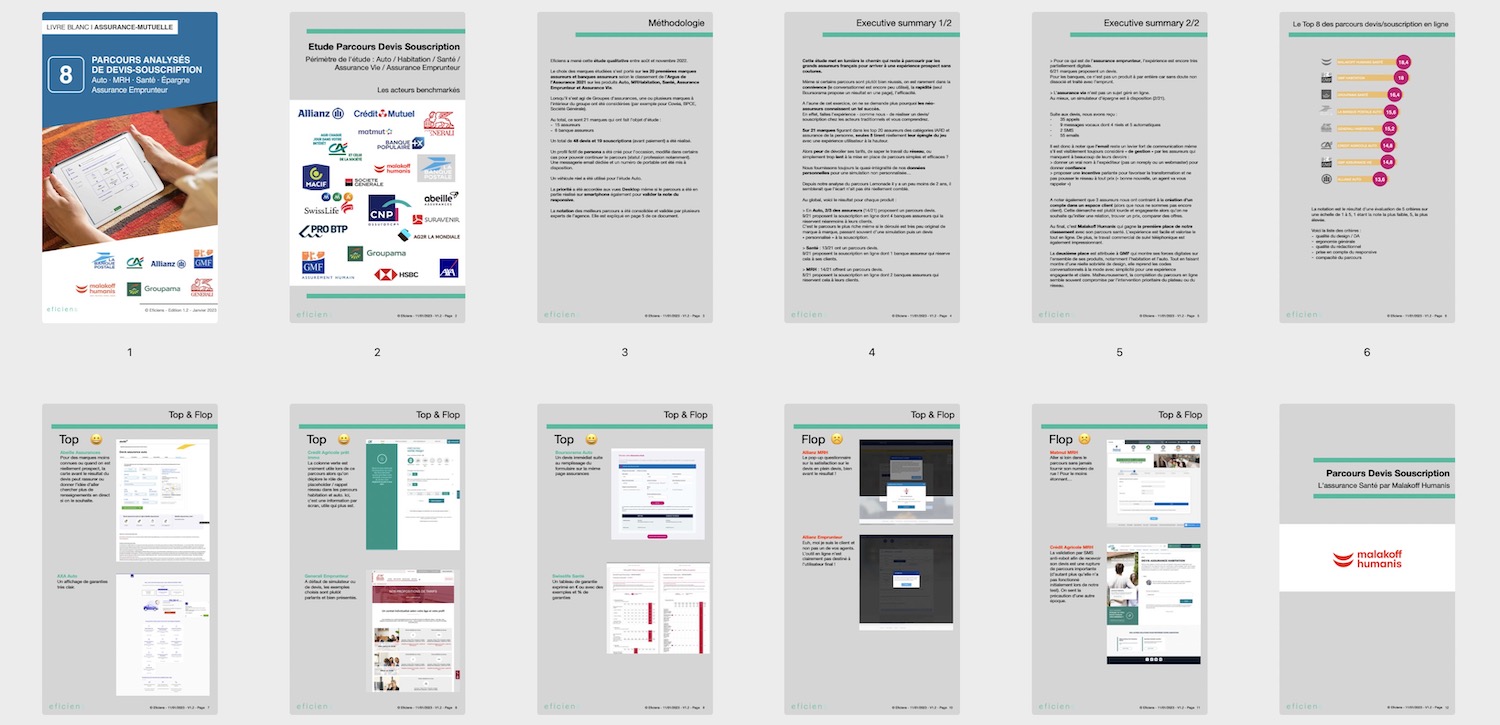Open the Flop page thumbnail with Allianz MRH
The height and width of the screenshot is (725, 1500).
coord(872,560)
